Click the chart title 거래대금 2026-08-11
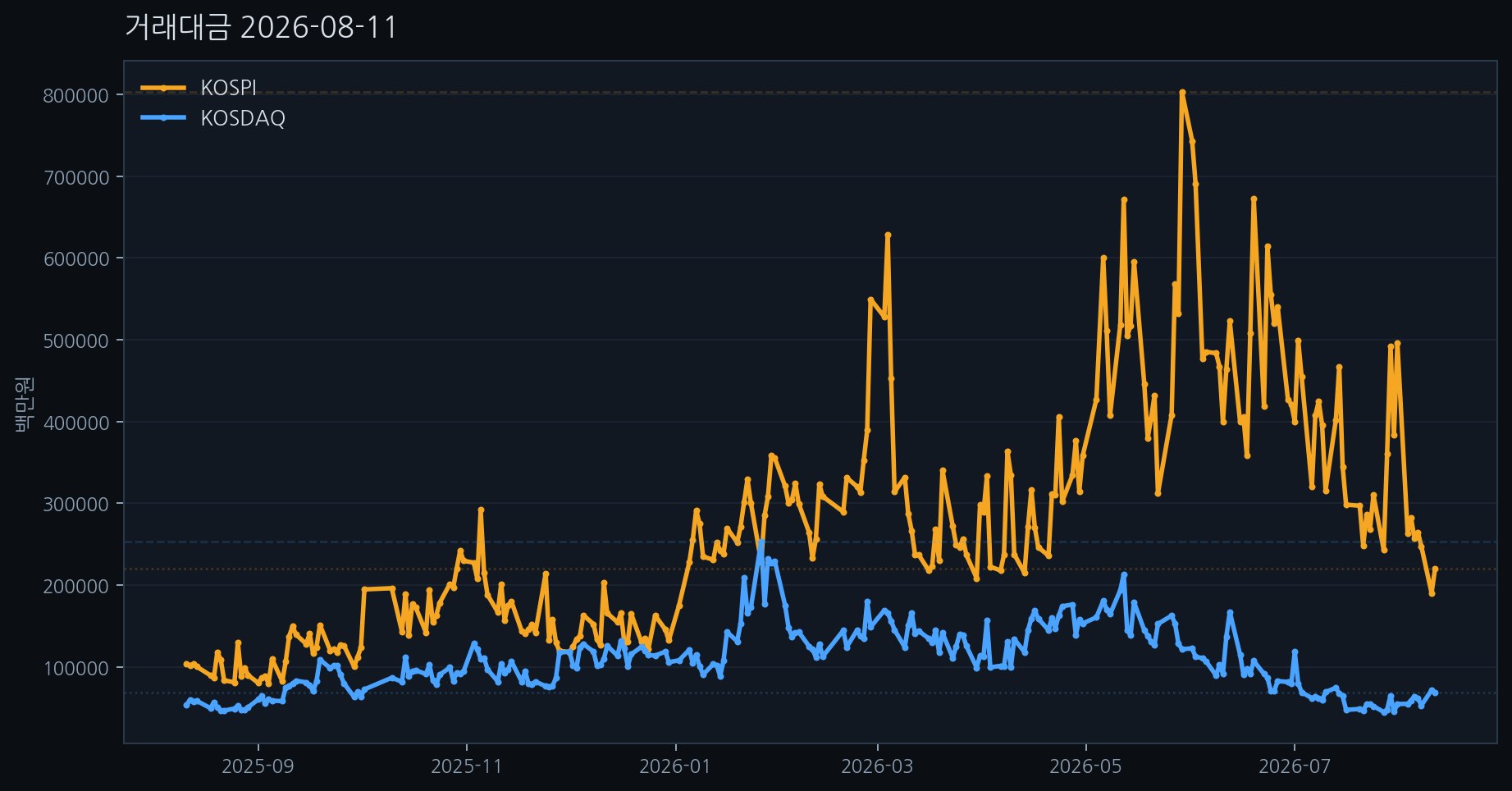The image size is (1512, 791). 261,27
